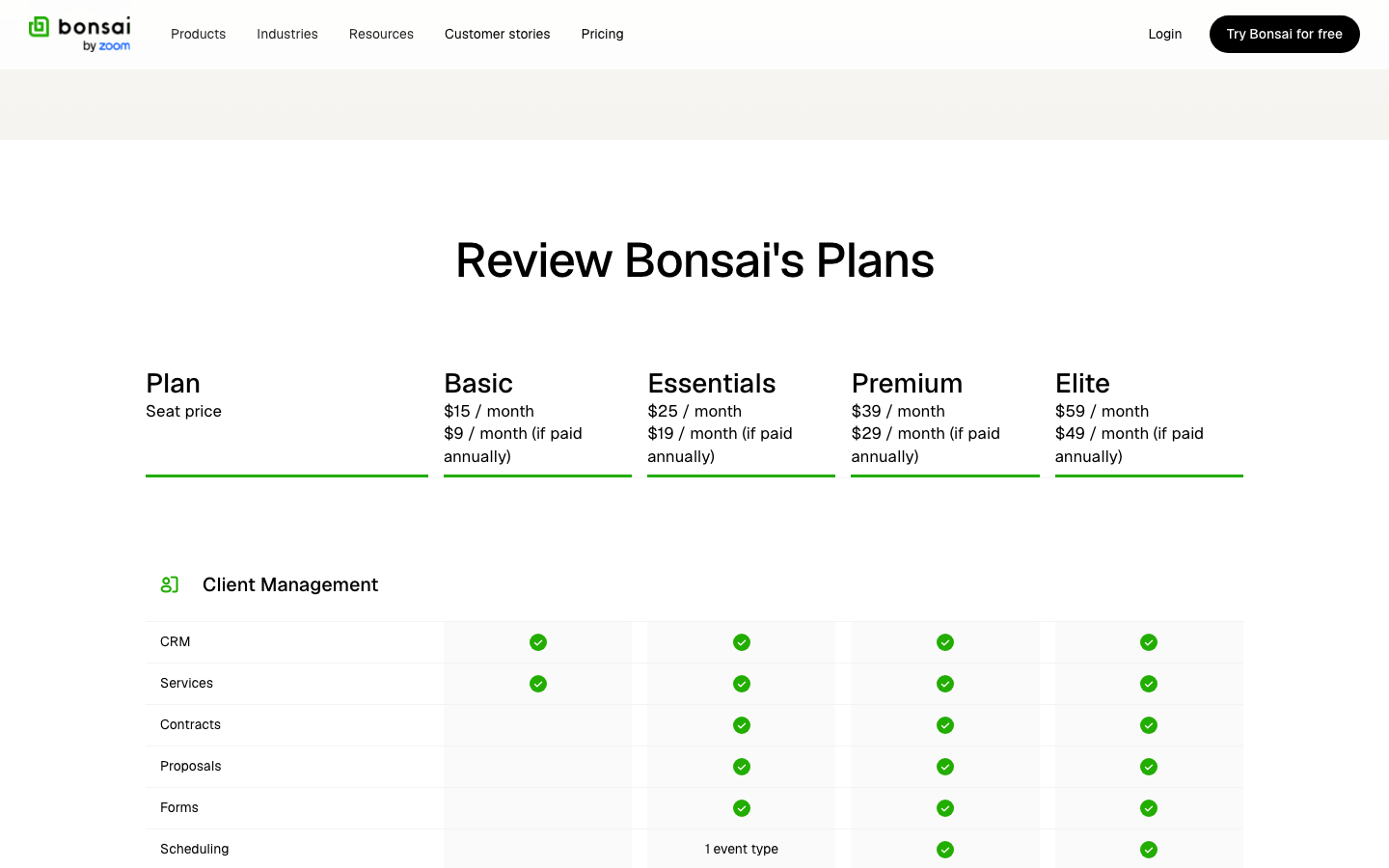Screen dimensions: 1389x868
Task: Click the Basic $15 / month price
Action: [489, 411]
